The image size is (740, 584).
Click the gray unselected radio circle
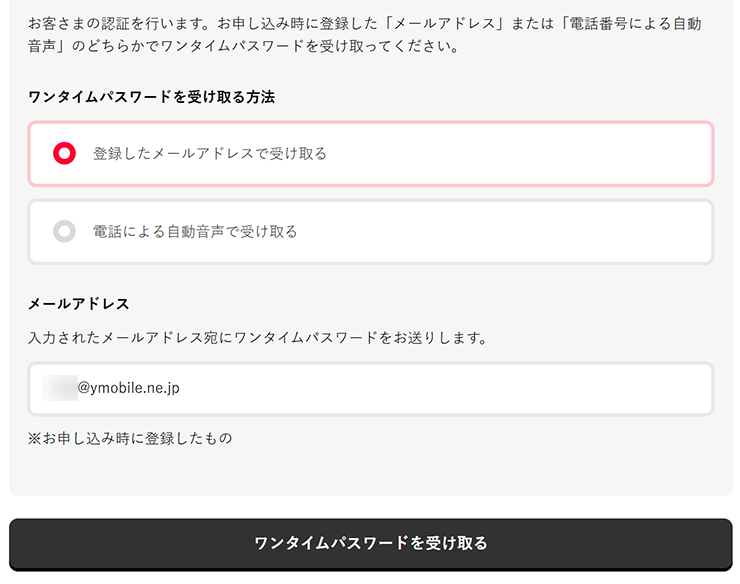point(64,232)
